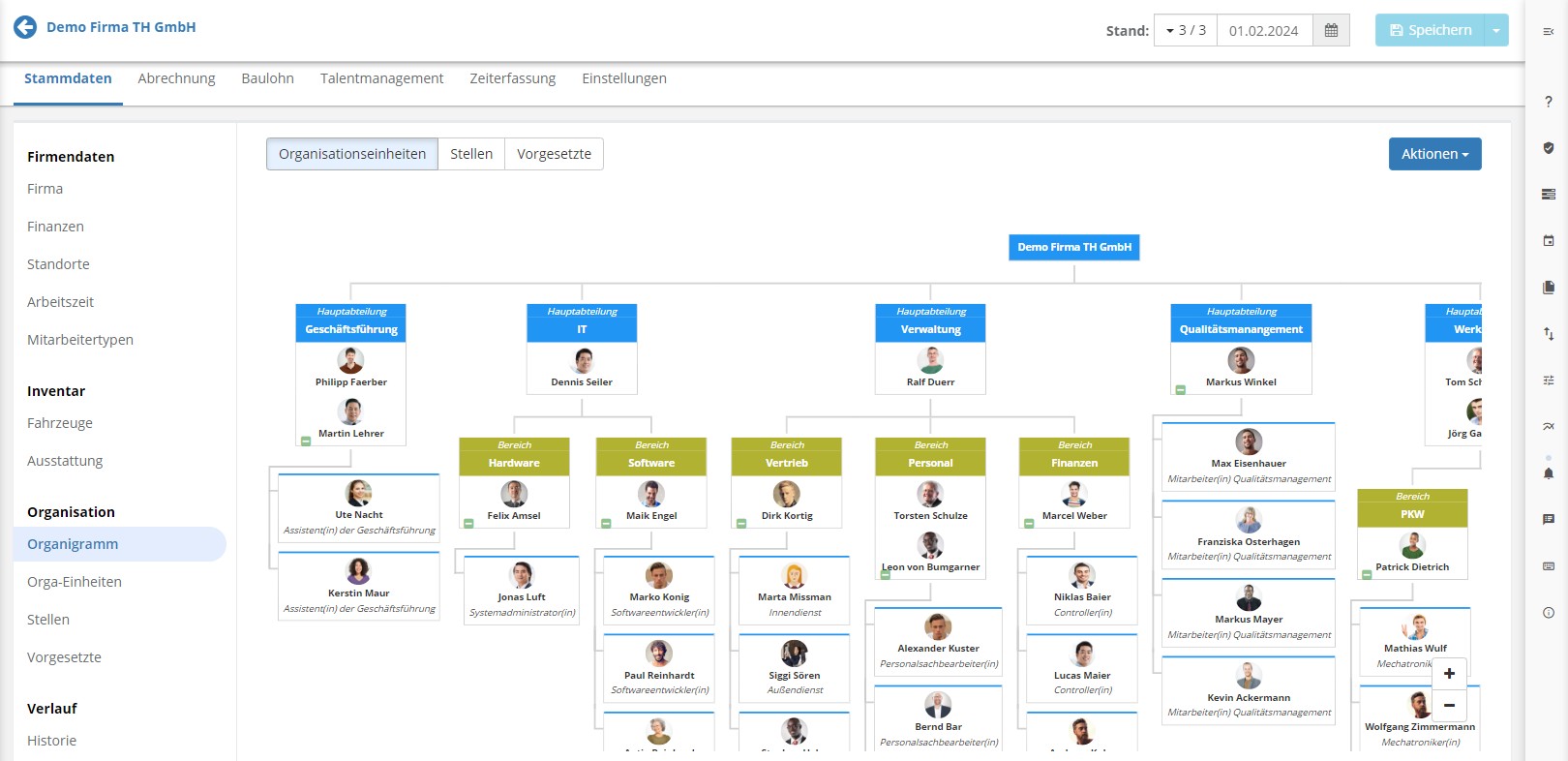Switch org chart view to Stellen
1568x761 pixels.
(471, 154)
